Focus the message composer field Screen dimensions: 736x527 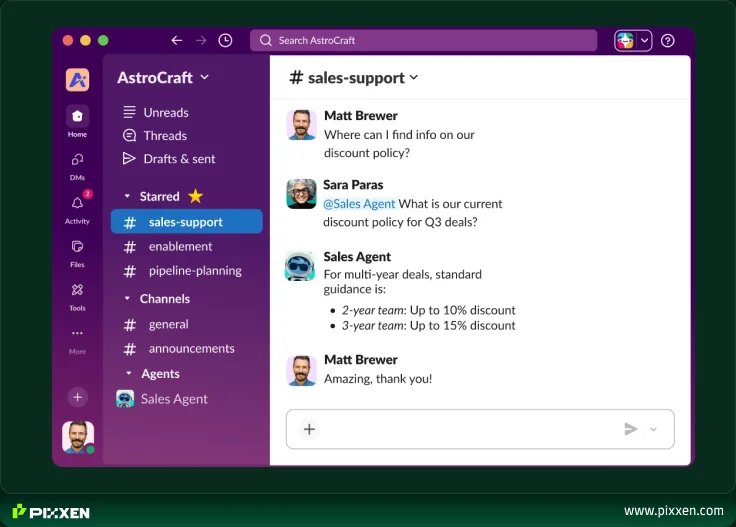pyautogui.click(x=480, y=429)
